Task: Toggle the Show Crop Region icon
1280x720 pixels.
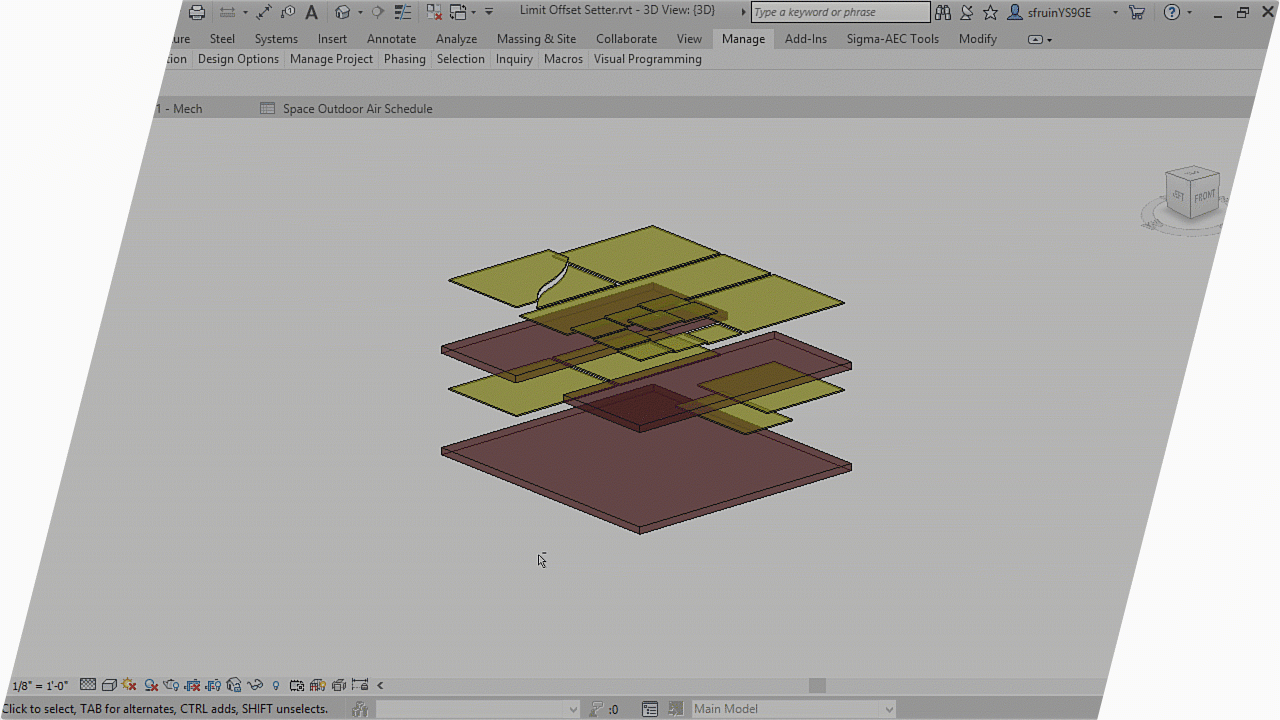Action: pos(213,685)
